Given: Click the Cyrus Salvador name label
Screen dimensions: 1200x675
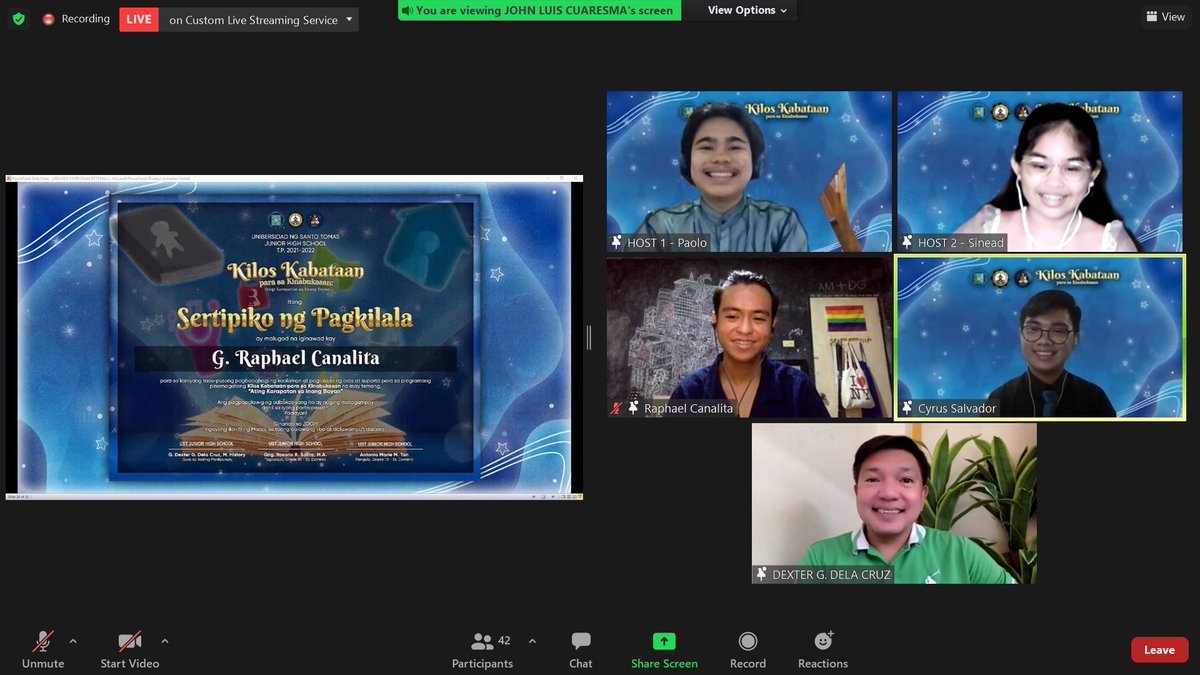Looking at the screenshot, I should (x=957, y=408).
